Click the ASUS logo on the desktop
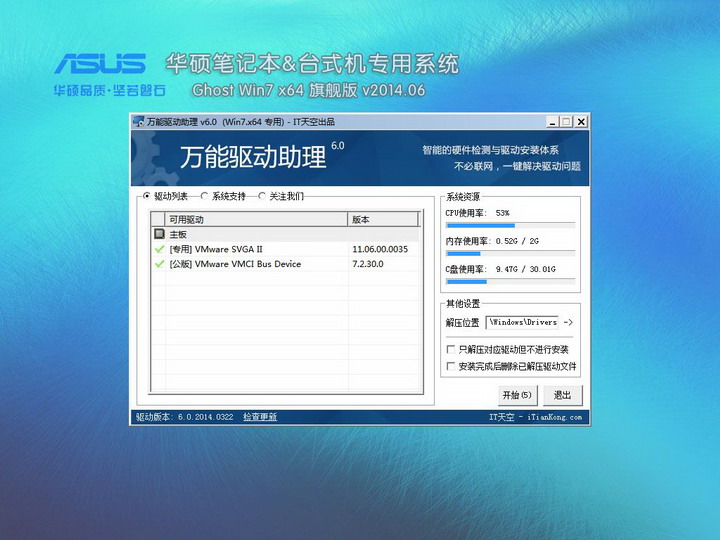Screen dimensions: 720x540 pos(100,65)
